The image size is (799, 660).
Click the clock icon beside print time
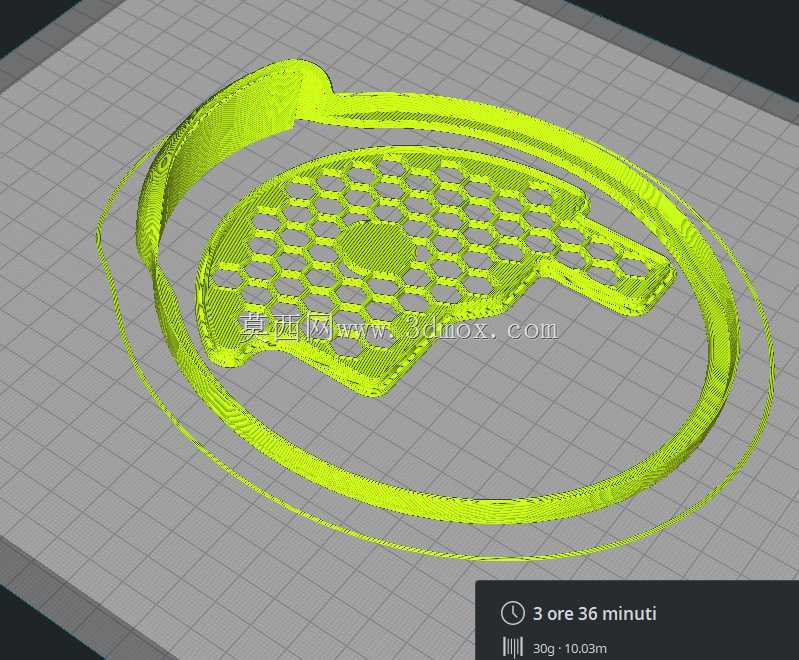point(512,613)
